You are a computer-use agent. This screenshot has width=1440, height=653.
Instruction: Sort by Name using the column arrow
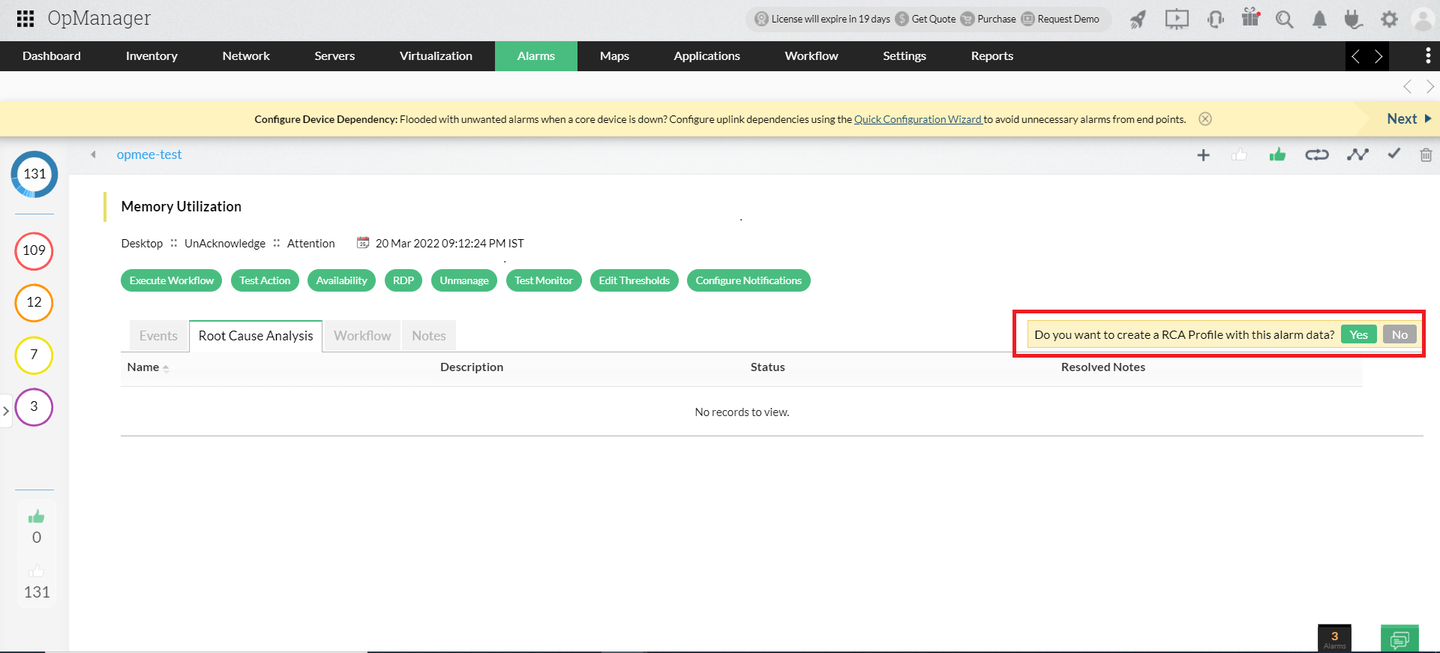[165, 367]
